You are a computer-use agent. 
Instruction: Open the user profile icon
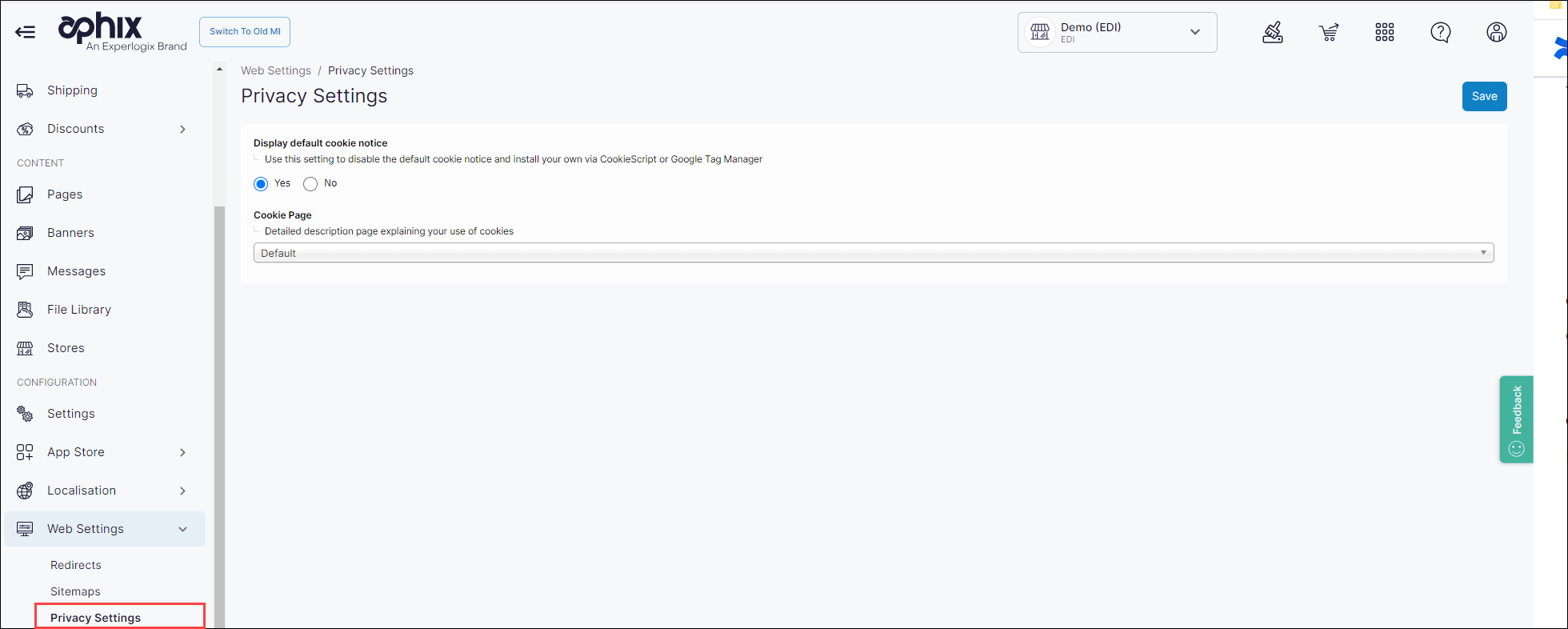(x=1497, y=32)
